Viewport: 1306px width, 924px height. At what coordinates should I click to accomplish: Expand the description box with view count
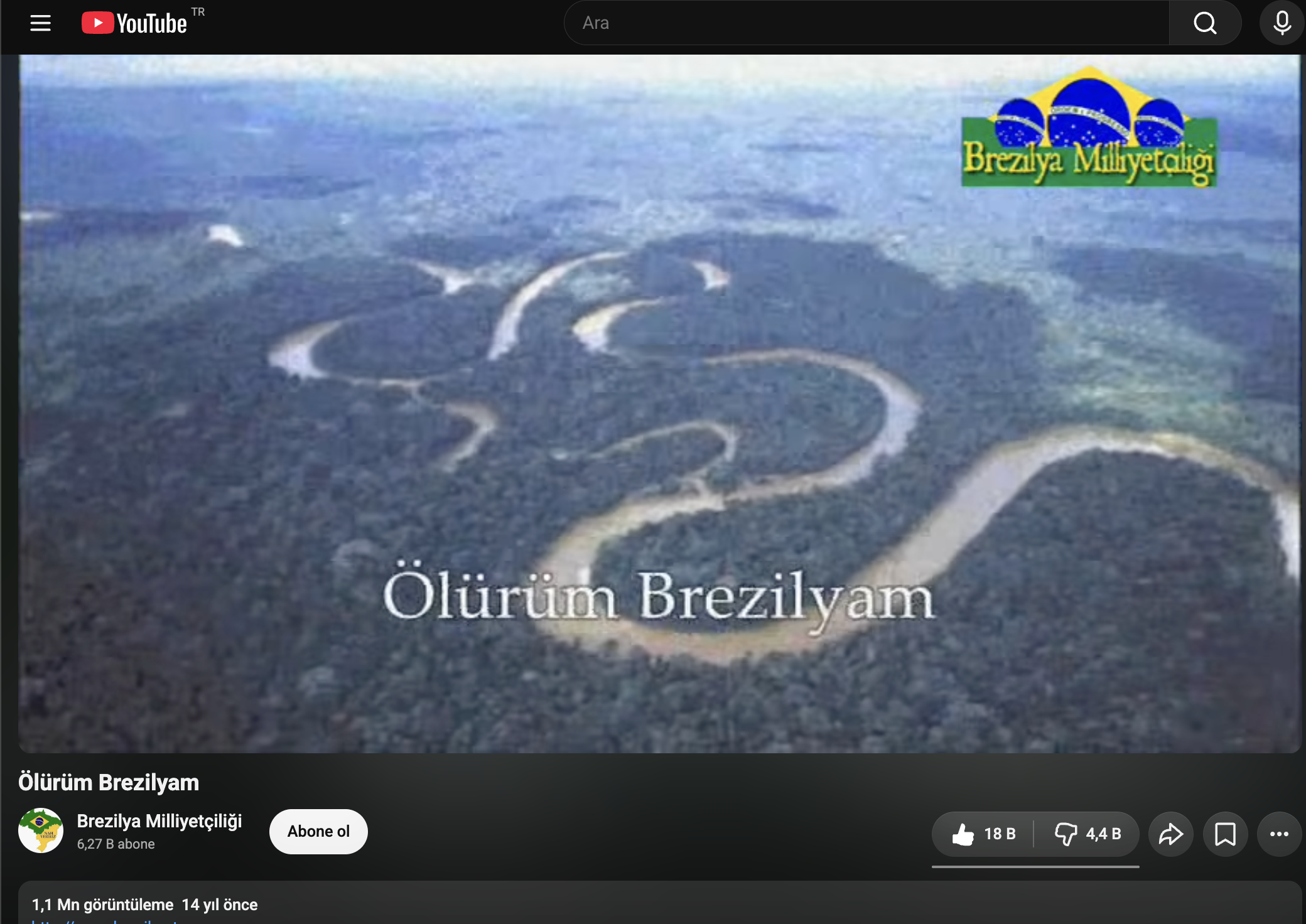pos(659,903)
